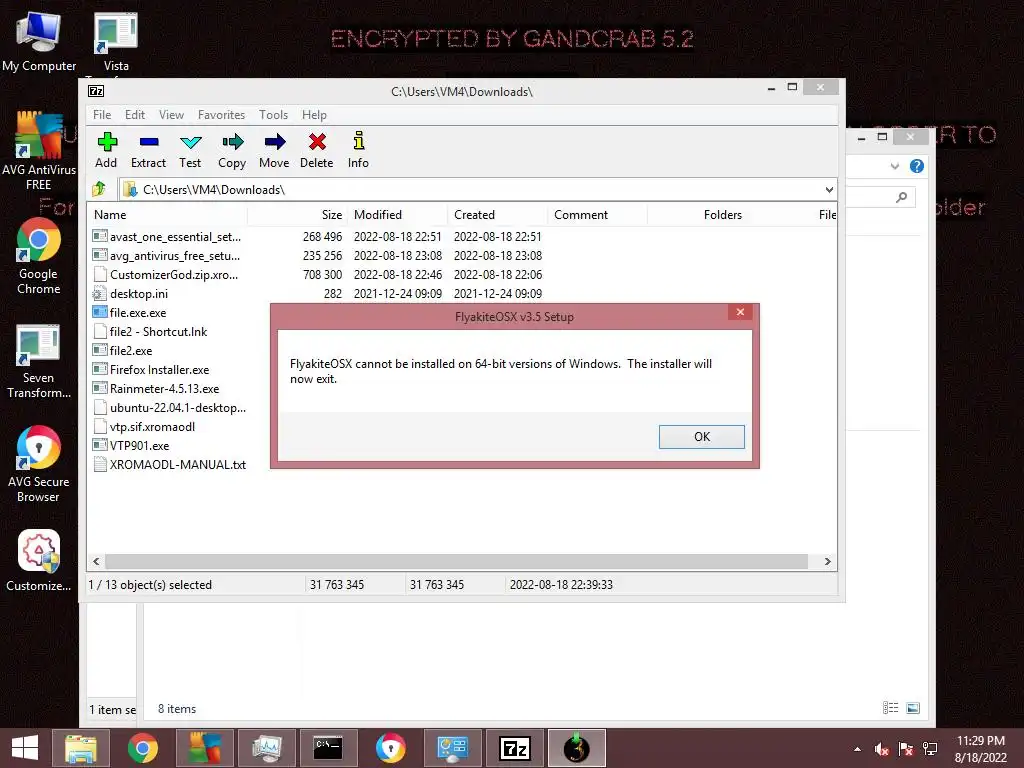The width and height of the screenshot is (1024, 768).
Task: Open the Help menu
Action: (x=314, y=114)
